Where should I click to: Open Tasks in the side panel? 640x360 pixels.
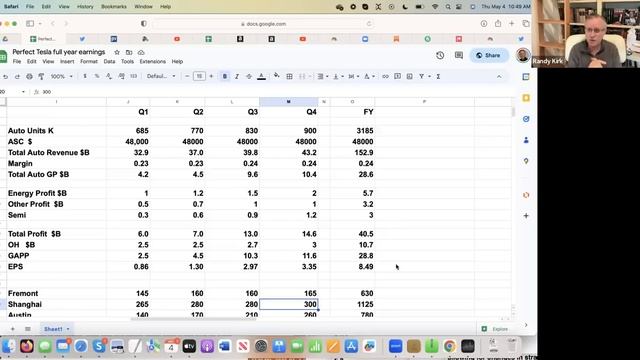coord(526,119)
